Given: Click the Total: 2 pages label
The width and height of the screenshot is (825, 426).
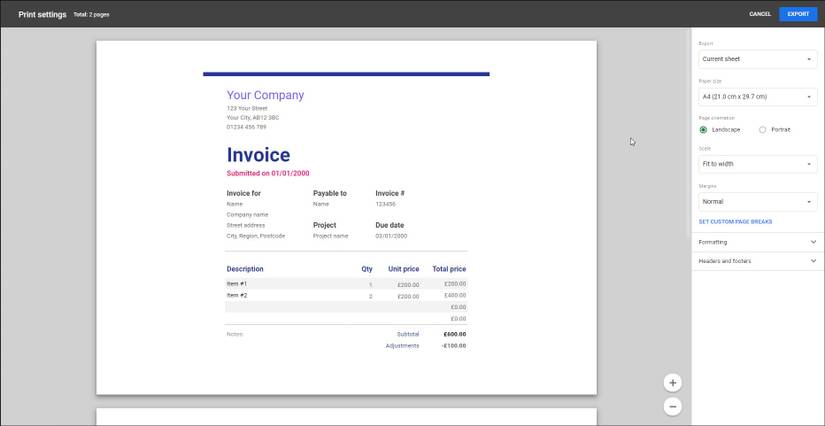Looking at the screenshot, I should [92, 15].
